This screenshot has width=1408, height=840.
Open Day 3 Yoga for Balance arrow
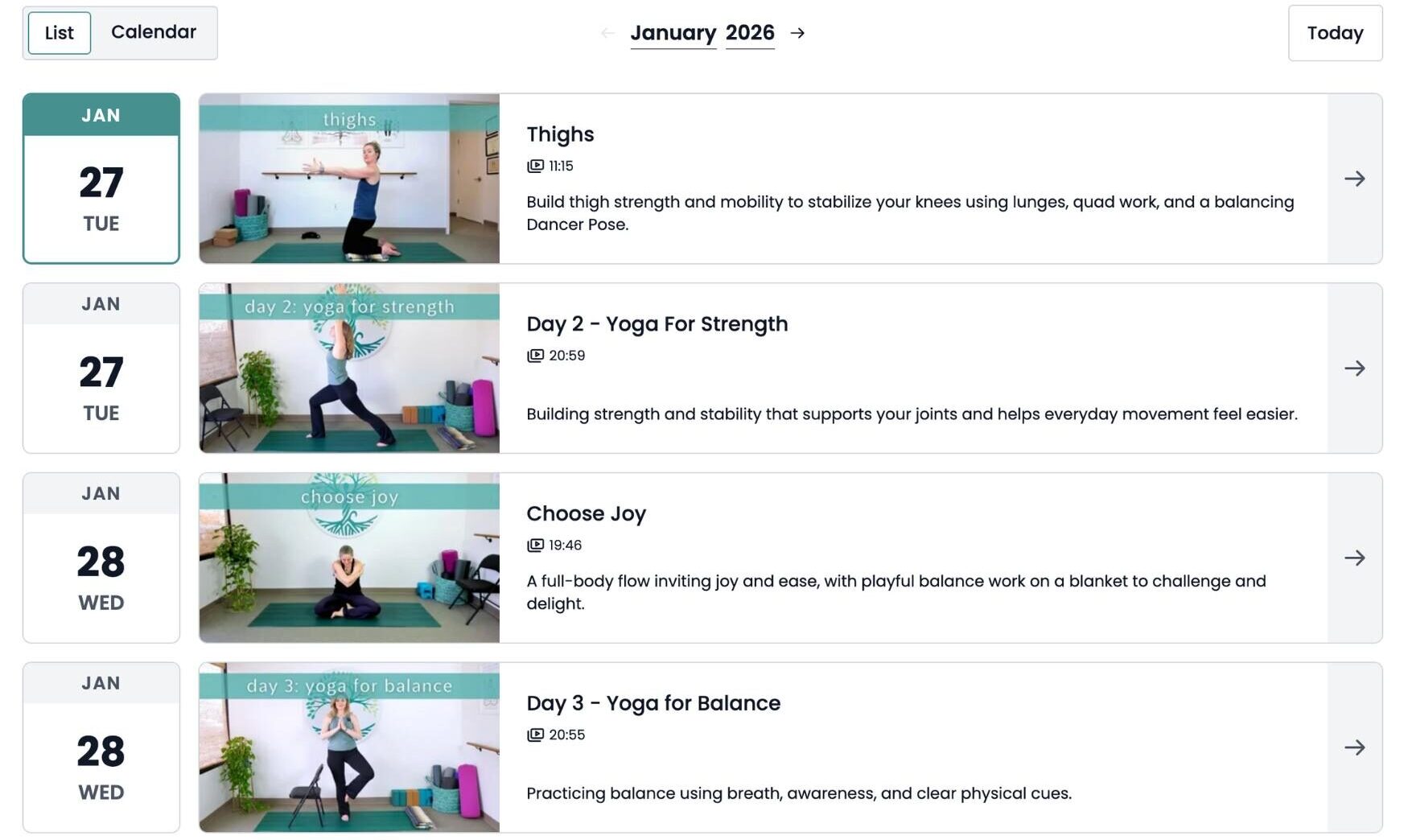pos(1354,747)
